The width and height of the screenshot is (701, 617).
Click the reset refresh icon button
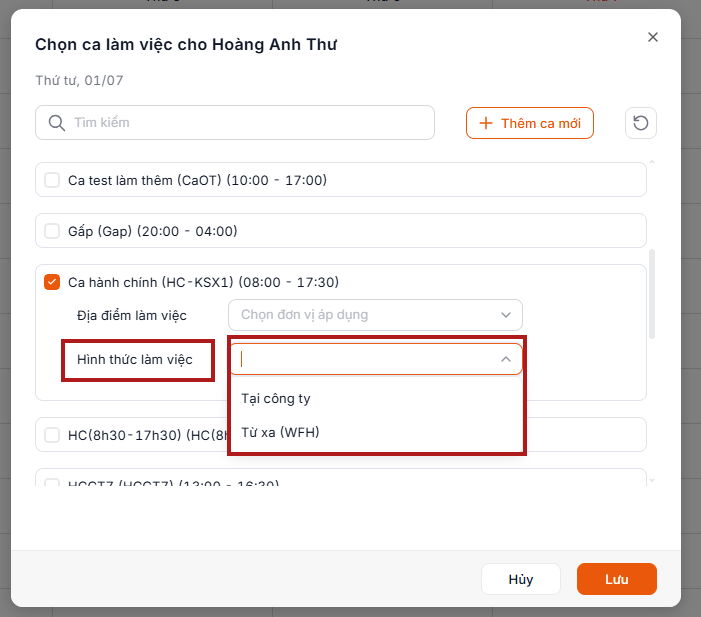(640, 123)
